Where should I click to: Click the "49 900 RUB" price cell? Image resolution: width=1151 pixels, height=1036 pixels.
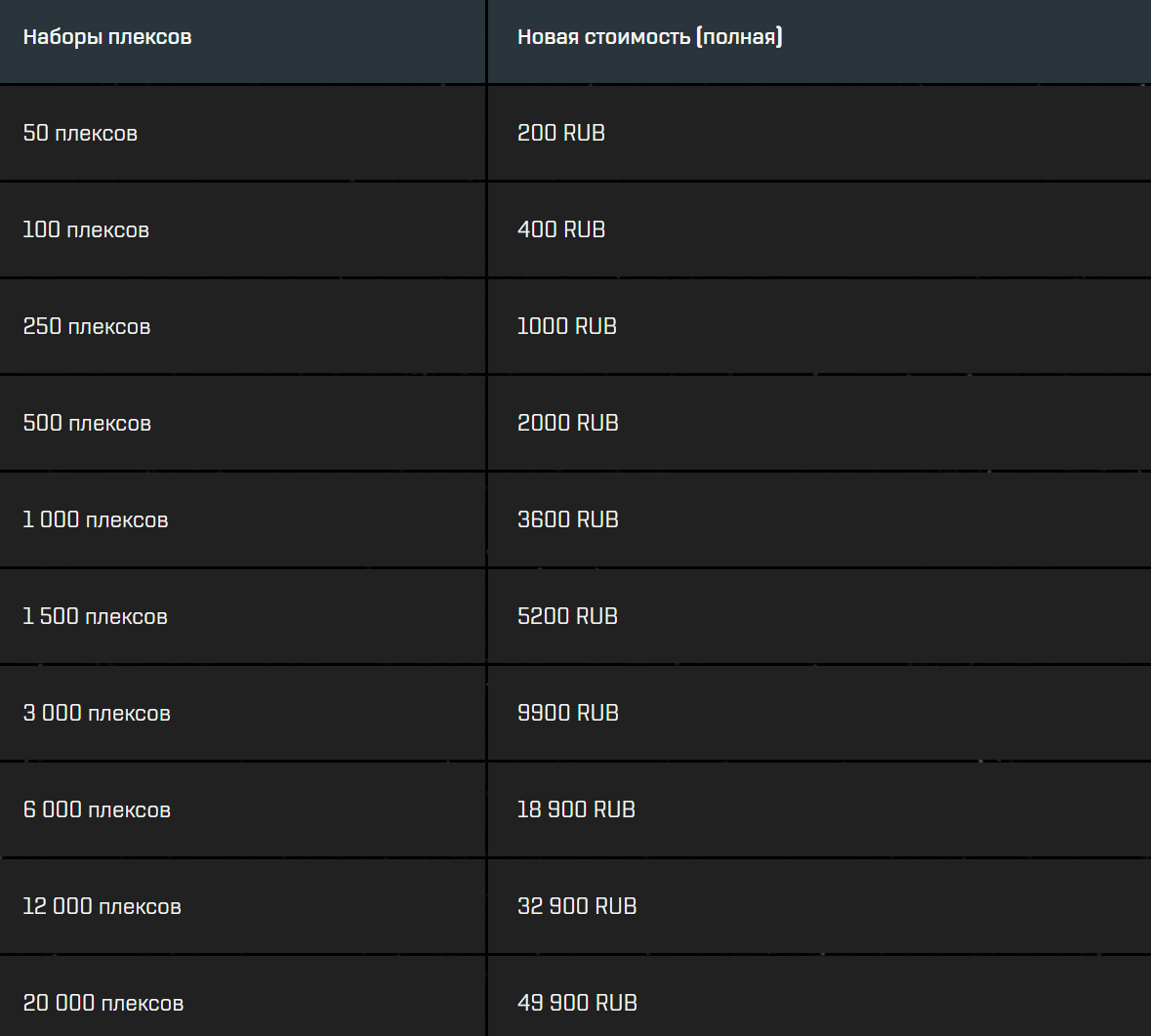577,1003
